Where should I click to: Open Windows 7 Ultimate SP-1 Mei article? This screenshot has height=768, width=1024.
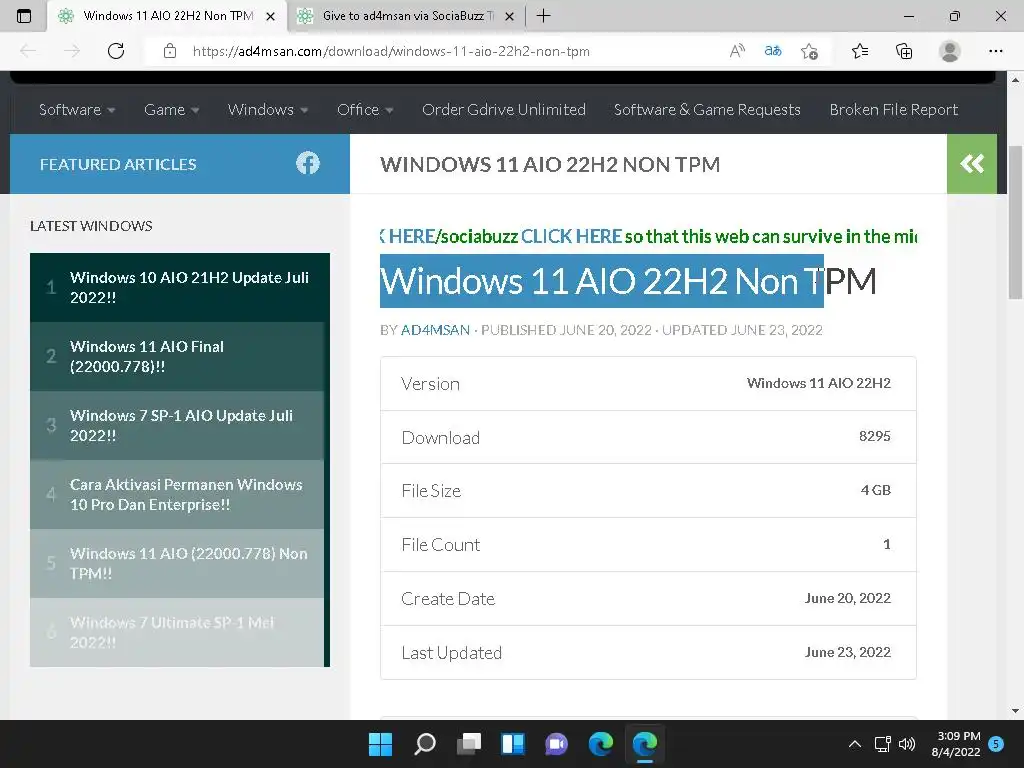172,632
